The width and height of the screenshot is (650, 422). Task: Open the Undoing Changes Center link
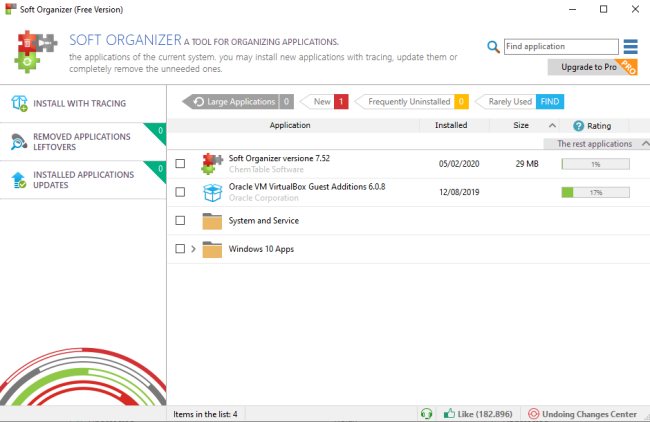(x=583, y=414)
